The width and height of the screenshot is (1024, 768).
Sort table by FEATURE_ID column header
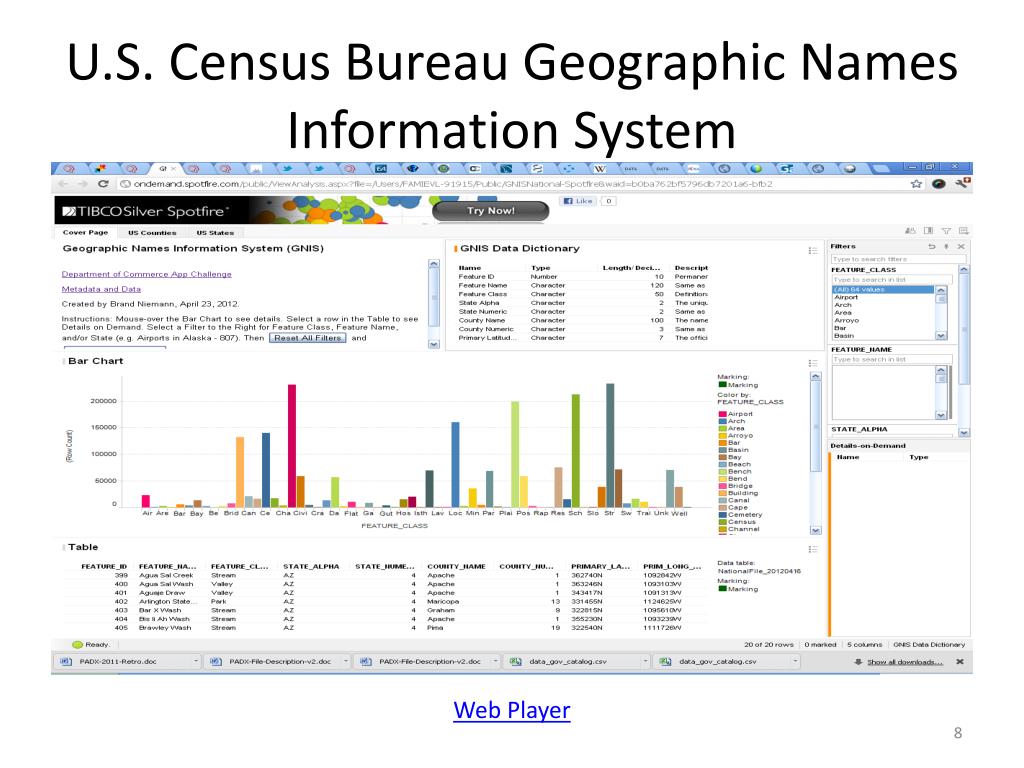coord(104,567)
